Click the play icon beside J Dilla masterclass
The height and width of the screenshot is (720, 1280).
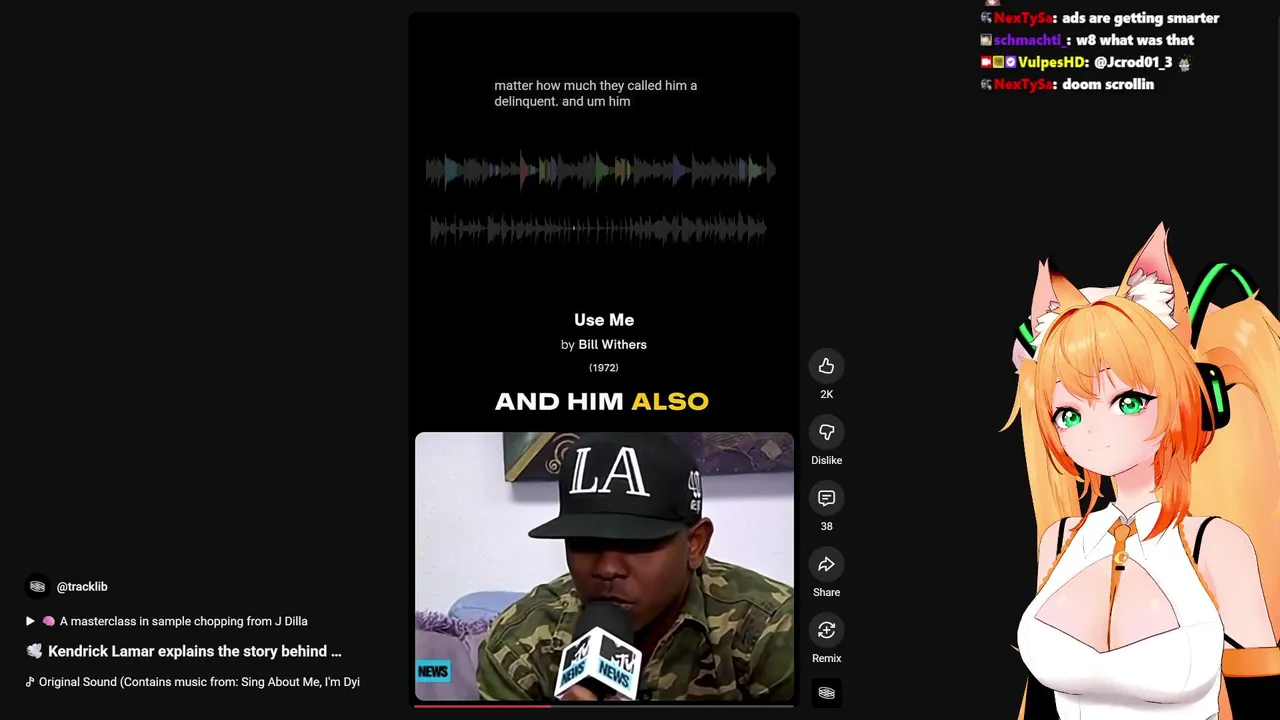click(x=30, y=621)
